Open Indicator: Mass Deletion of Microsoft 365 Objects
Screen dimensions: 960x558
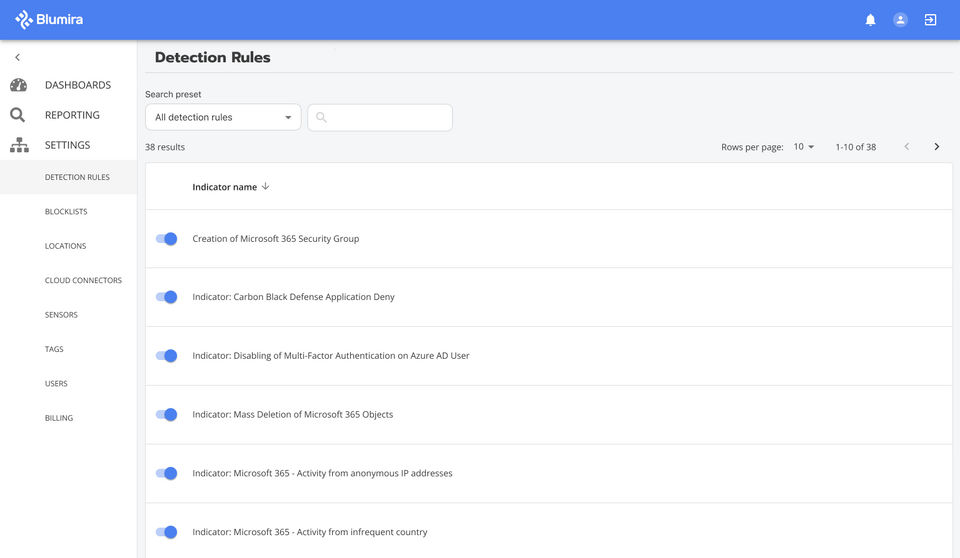(293, 414)
